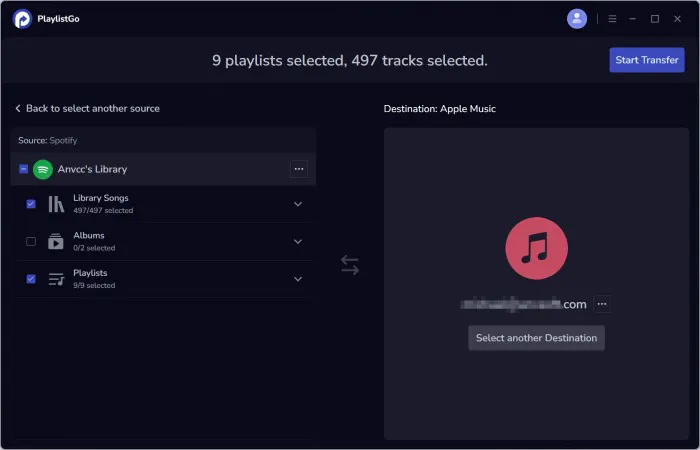This screenshot has width=700, height=450.
Task: Open more options for destination account
Action: tap(602, 304)
